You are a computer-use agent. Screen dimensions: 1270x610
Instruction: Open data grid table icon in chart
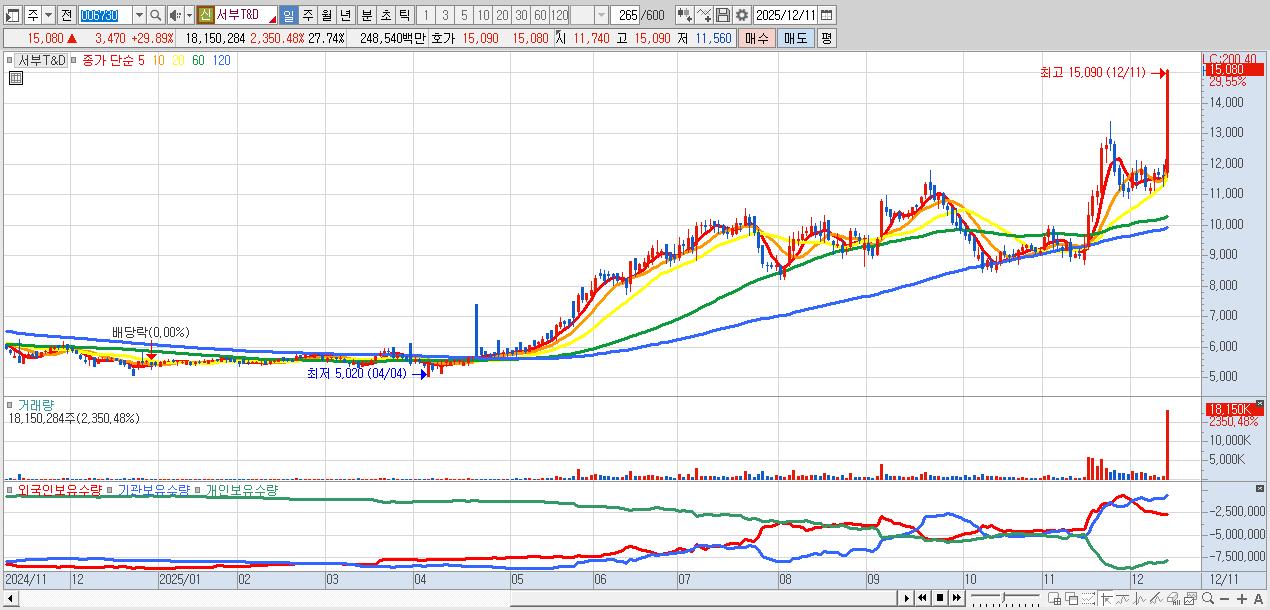click(x=16, y=77)
